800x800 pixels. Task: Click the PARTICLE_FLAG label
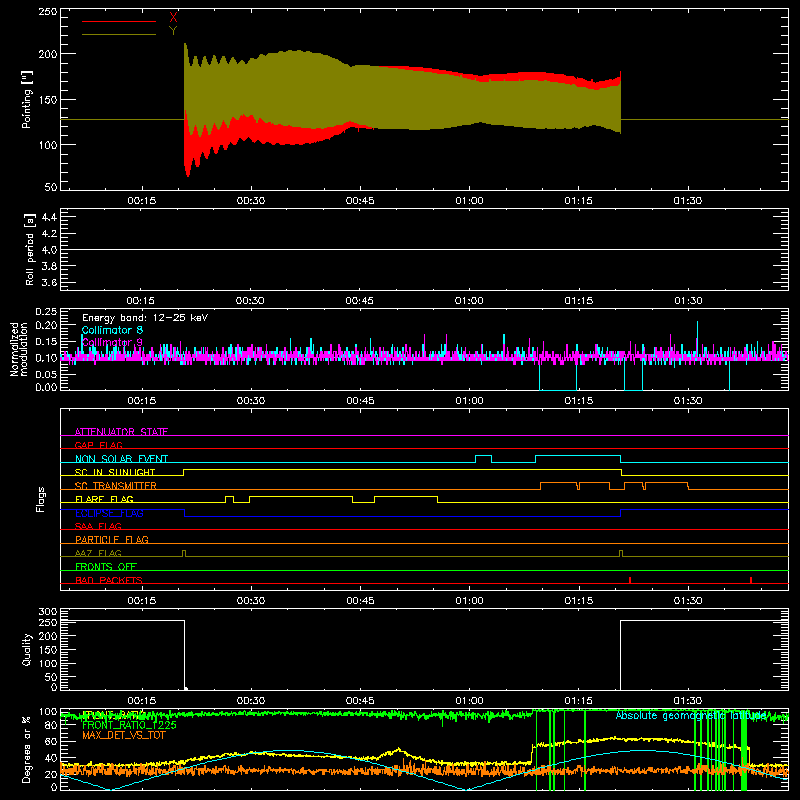click(x=112, y=539)
